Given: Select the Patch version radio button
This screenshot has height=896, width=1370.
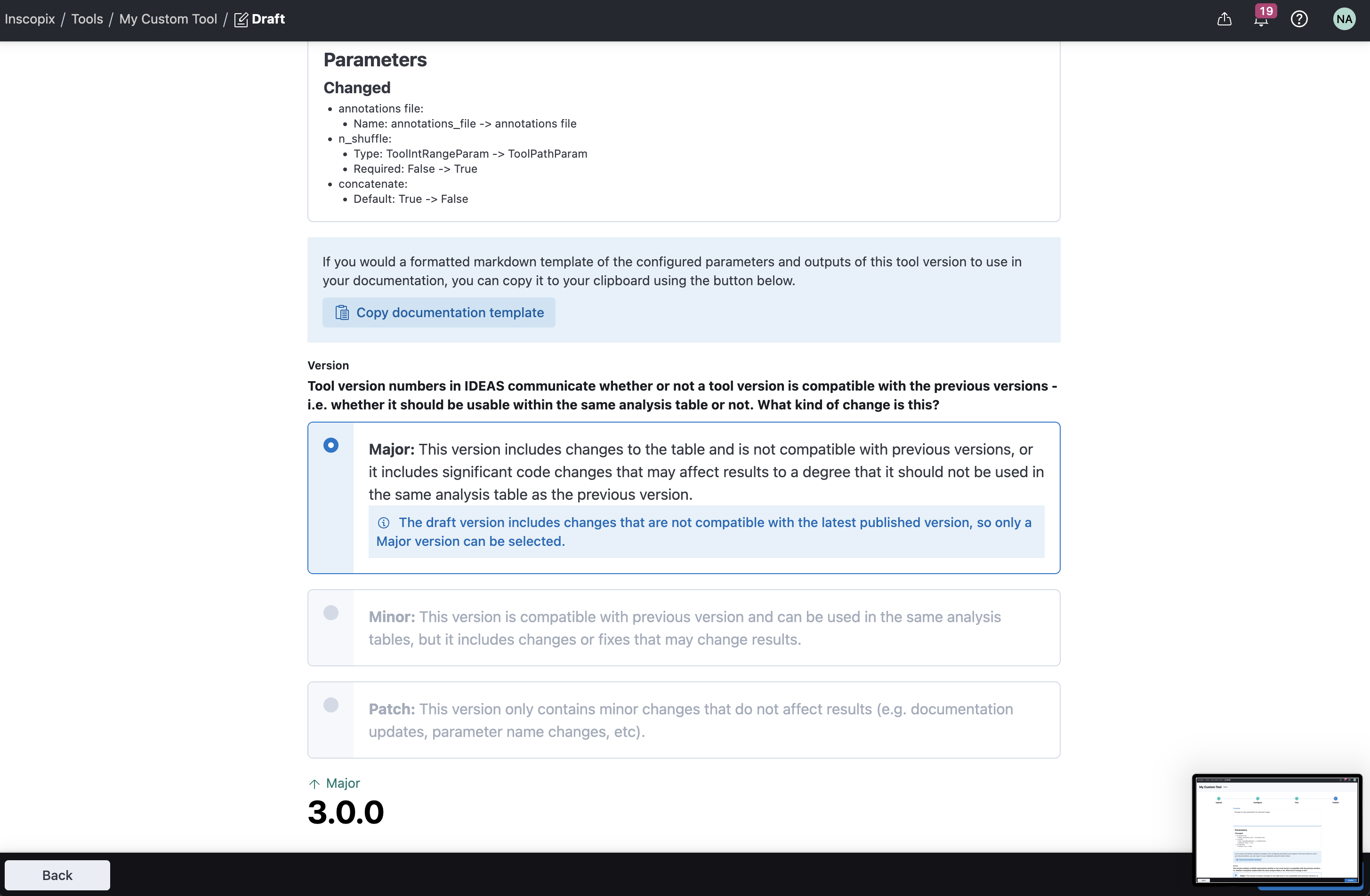Looking at the screenshot, I should 330,705.
